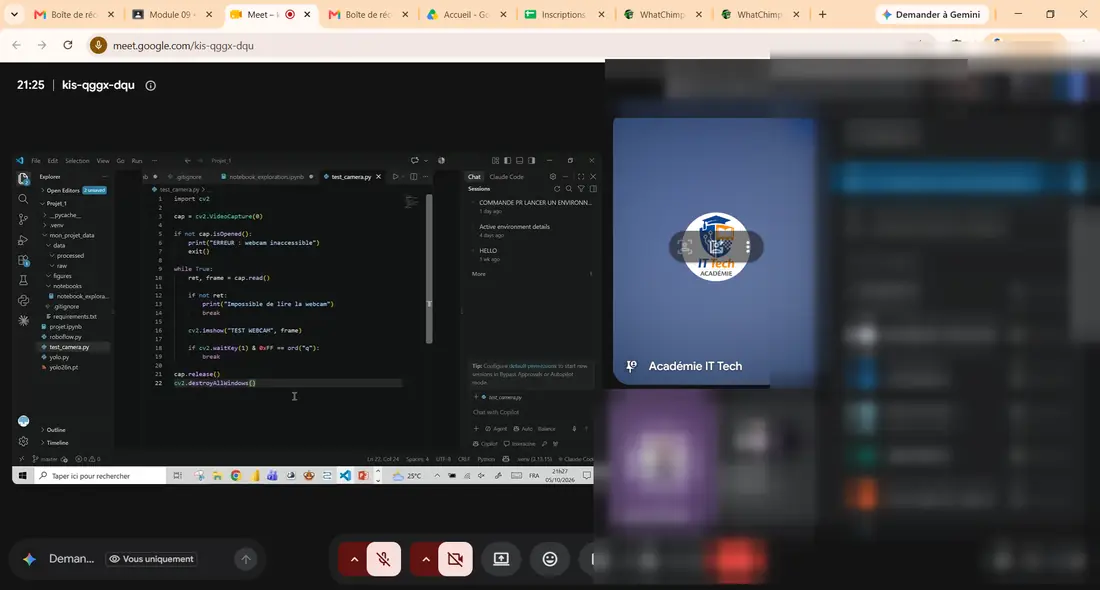This screenshot has height=590, width=1100.
Task: Open the HELLO chat session
Action: pos(488,250)
